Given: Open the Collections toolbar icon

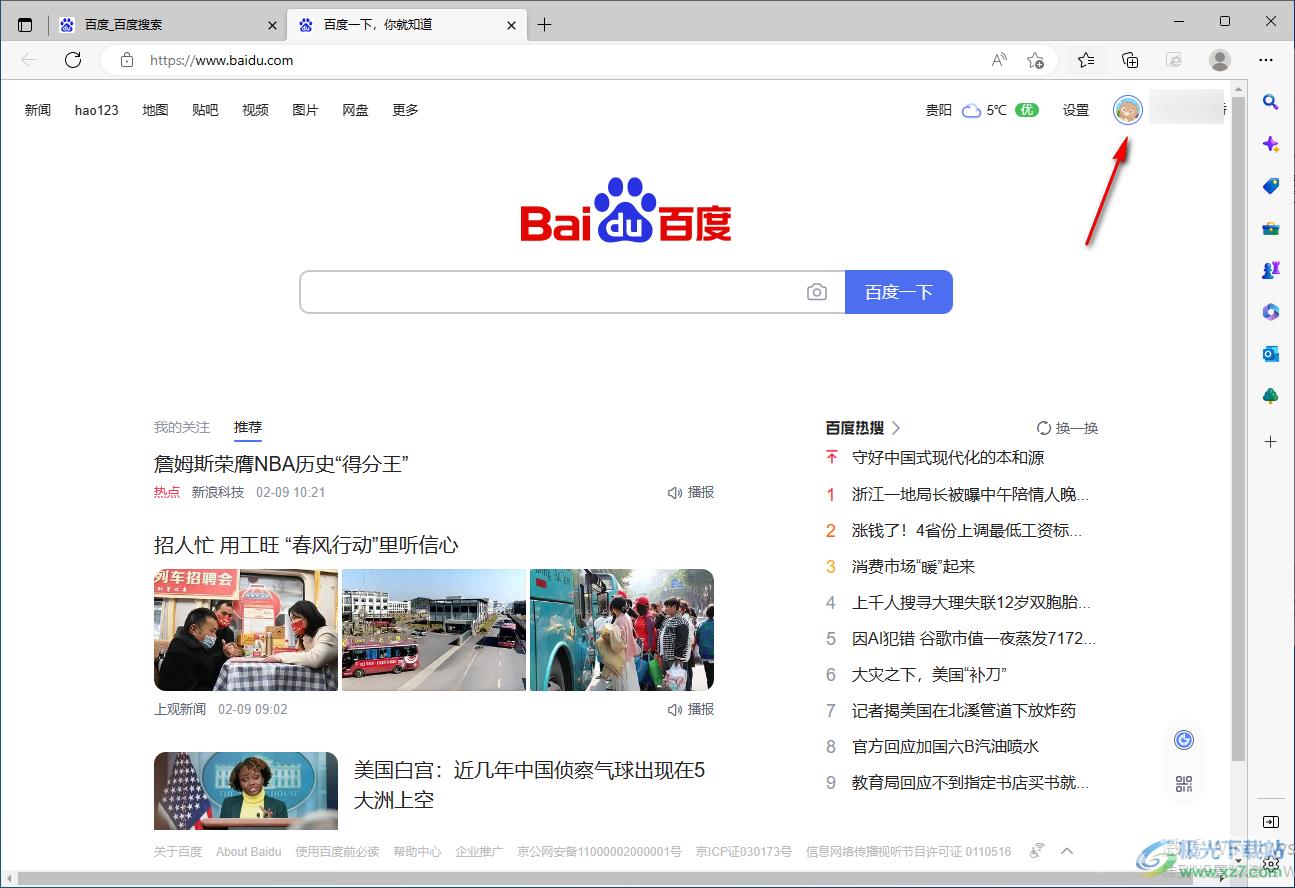Looking at the screenshot, I should 1130,60.
